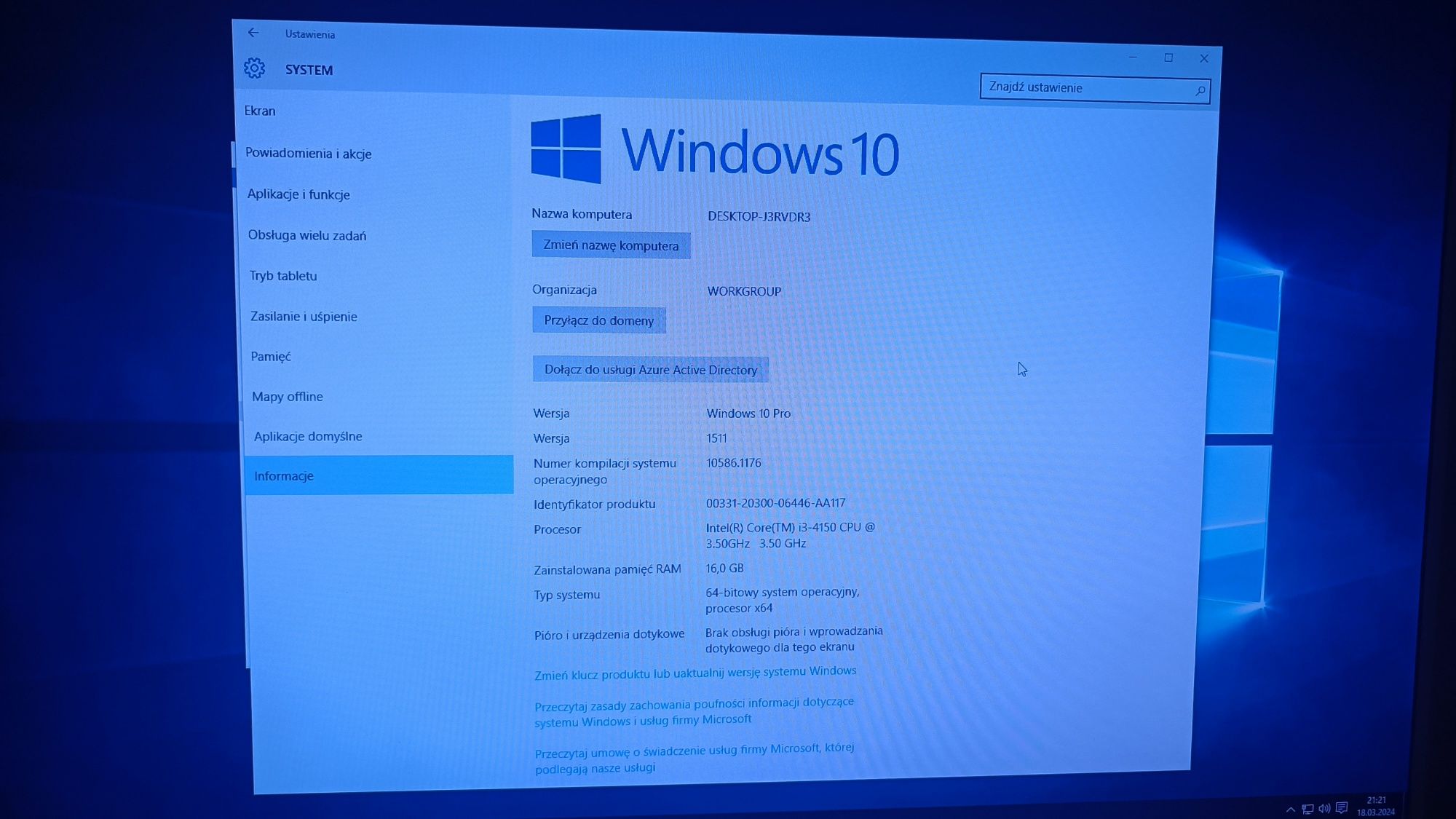Image resolution: width=1456 pixels, height=819 pixels.
Task: Click Zainstalowana pamięć RAM label
Action: coord(607,569)
